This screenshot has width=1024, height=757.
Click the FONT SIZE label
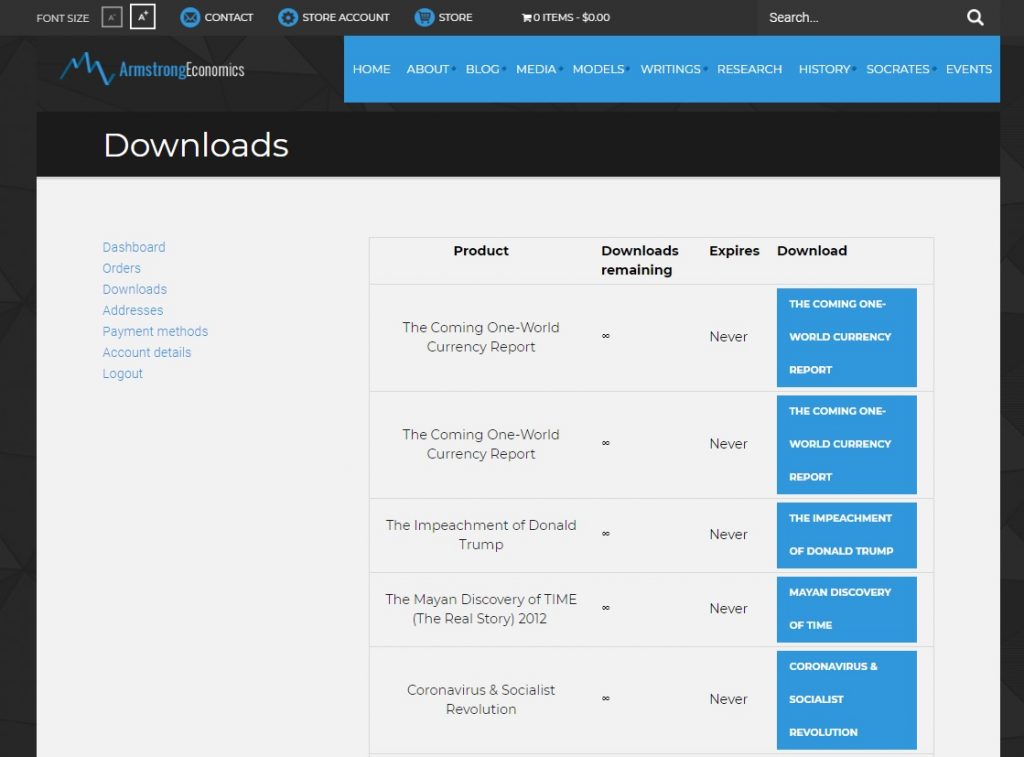click(x=63, y=18)
